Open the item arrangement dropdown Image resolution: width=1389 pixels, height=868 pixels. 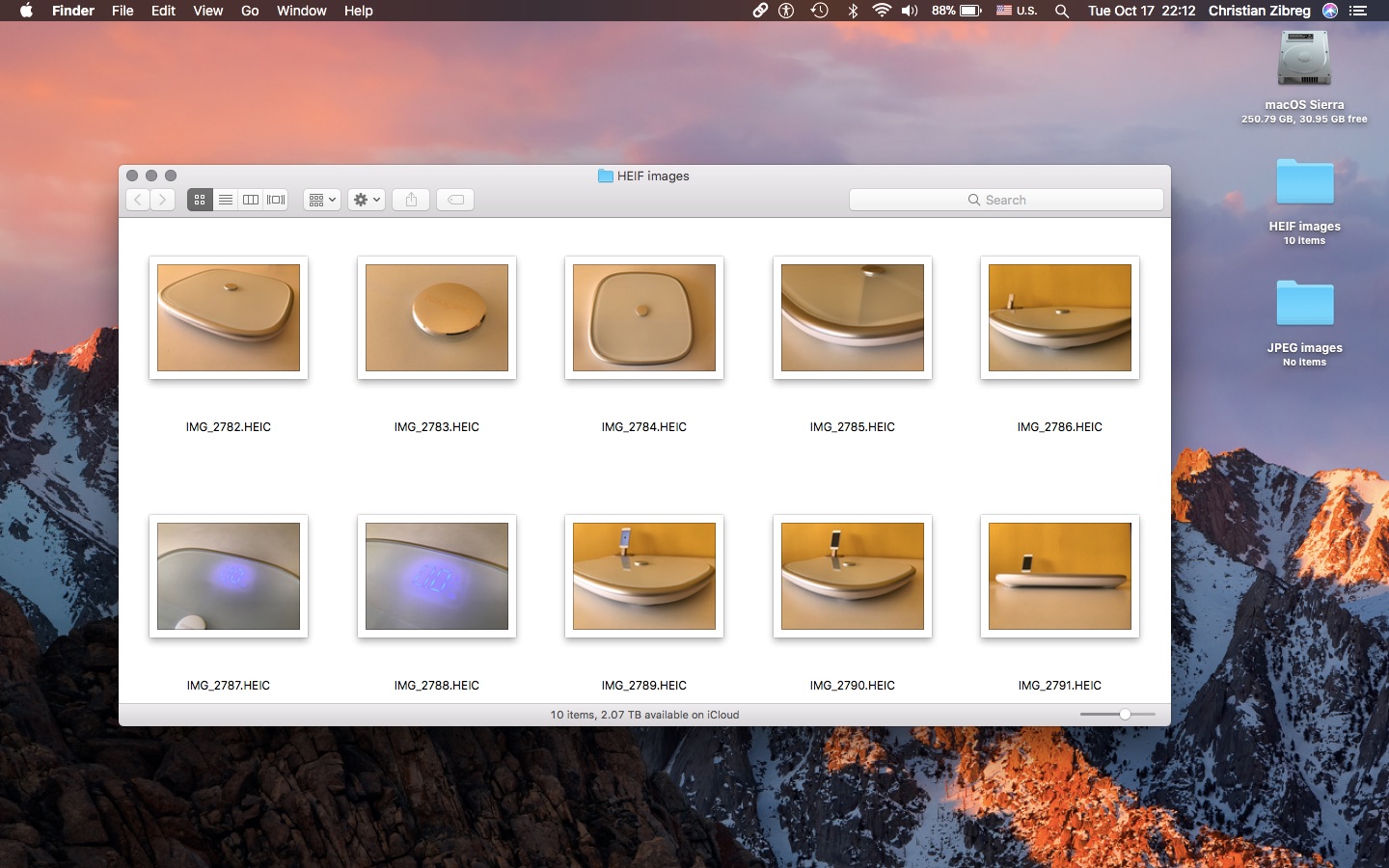click(x=322, y=200)
